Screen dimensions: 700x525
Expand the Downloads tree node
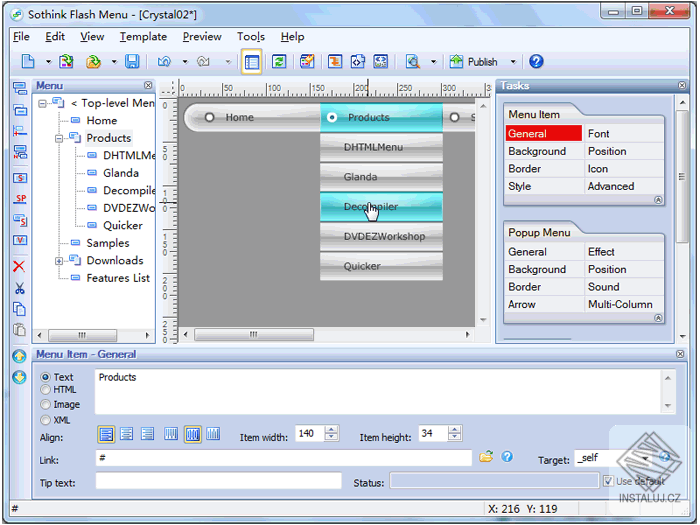tap(59, 261)
